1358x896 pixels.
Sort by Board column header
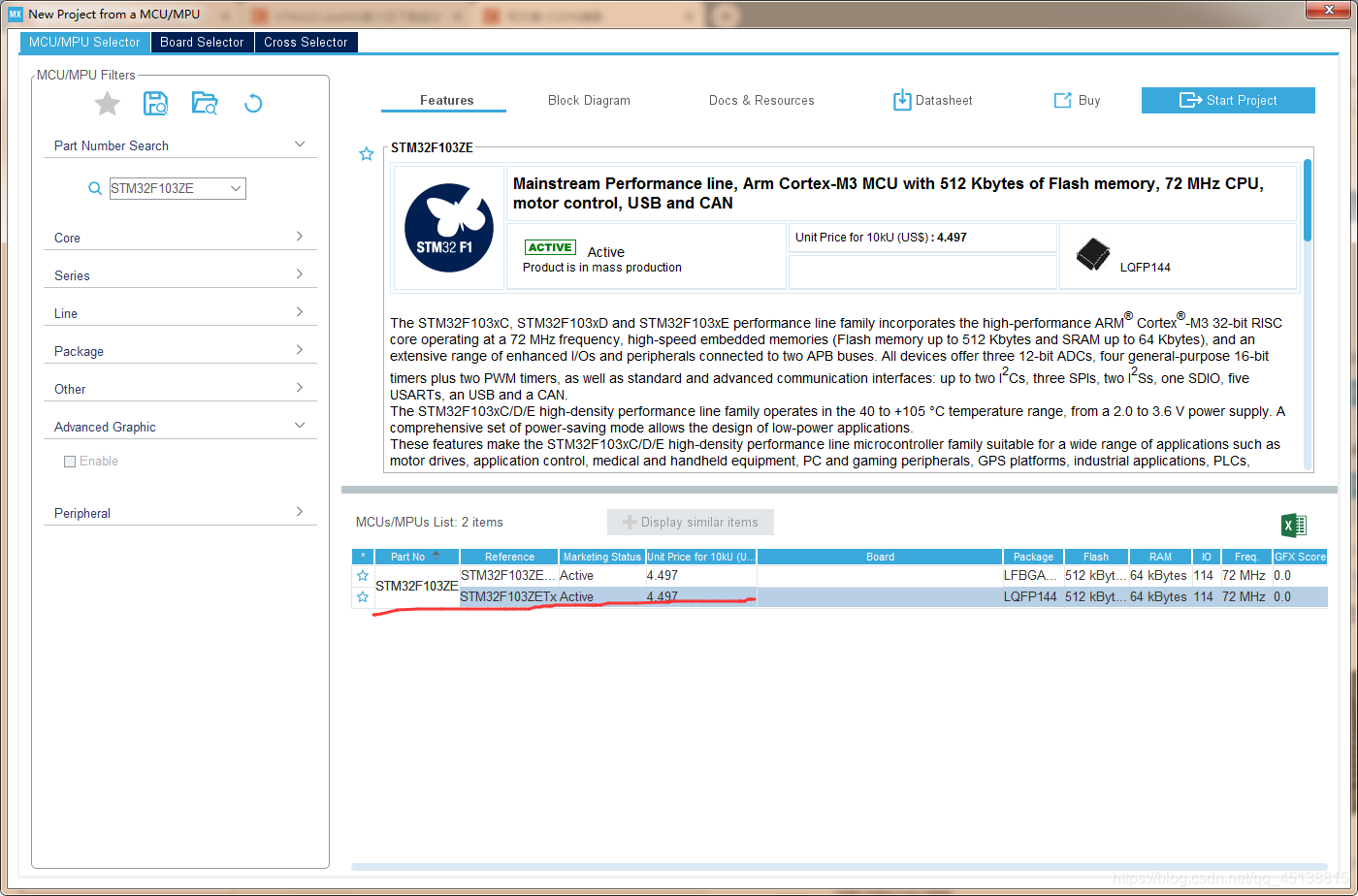pyautogui.click(x=880, y=557)
